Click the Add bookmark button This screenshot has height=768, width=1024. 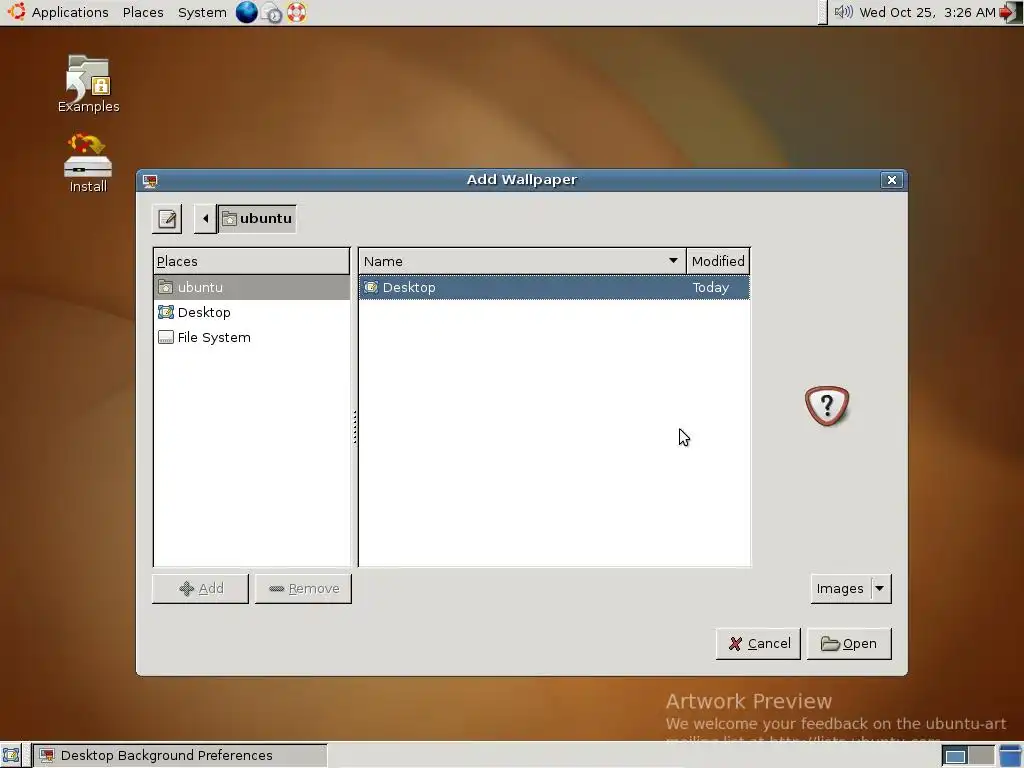click(x=200, y=588)
